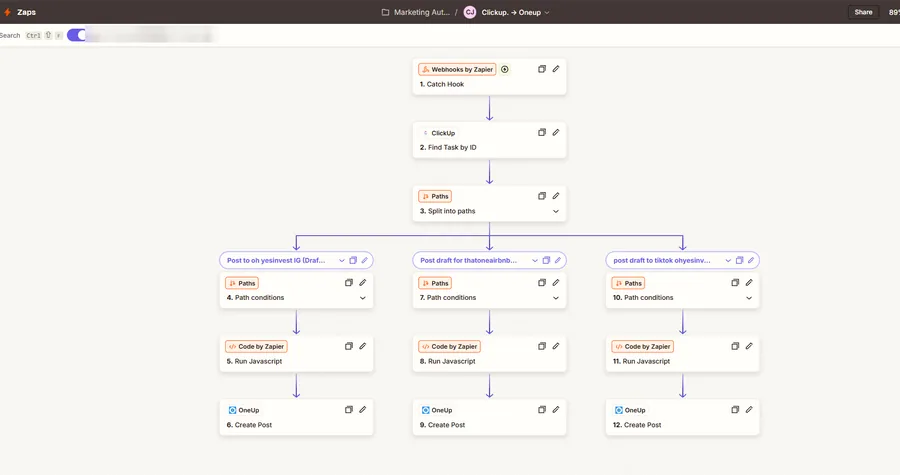Click the CJ owner avatar
Screen dimensions: 900x475
[470, 12]
